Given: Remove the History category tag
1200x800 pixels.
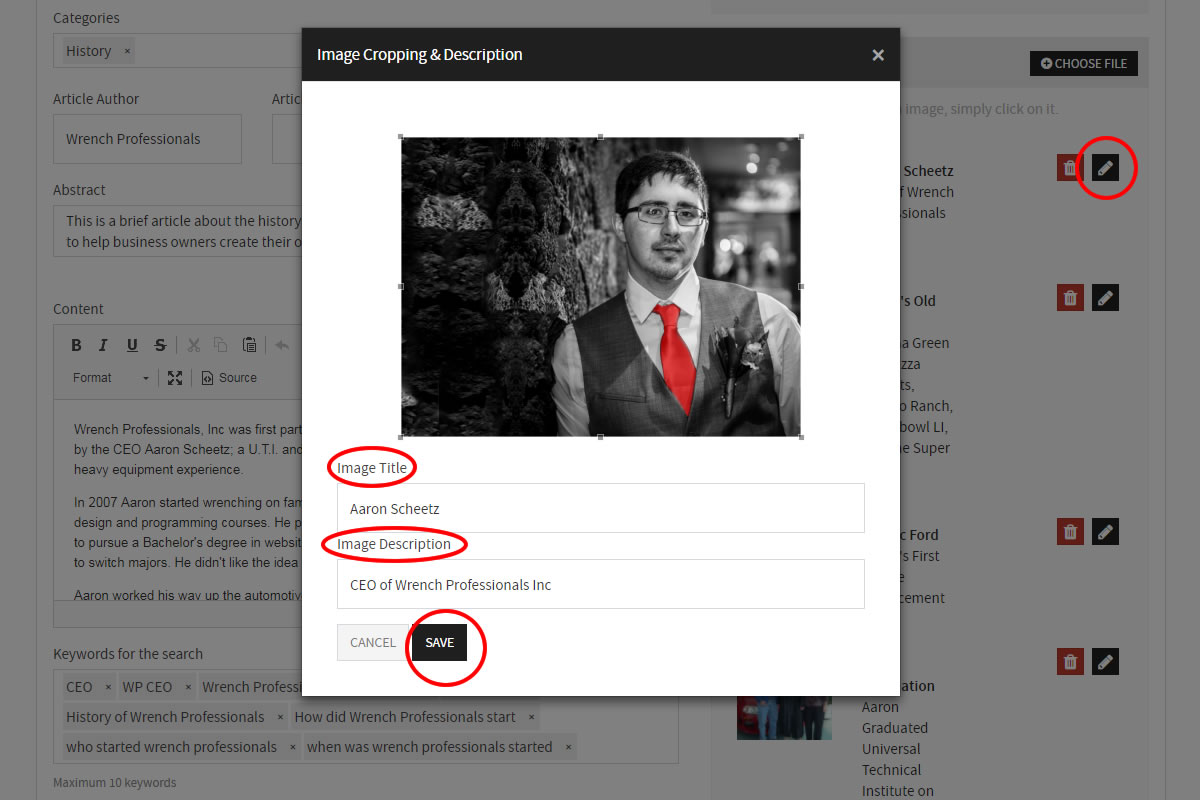Looking at the screenshot, I should (127, 51).
